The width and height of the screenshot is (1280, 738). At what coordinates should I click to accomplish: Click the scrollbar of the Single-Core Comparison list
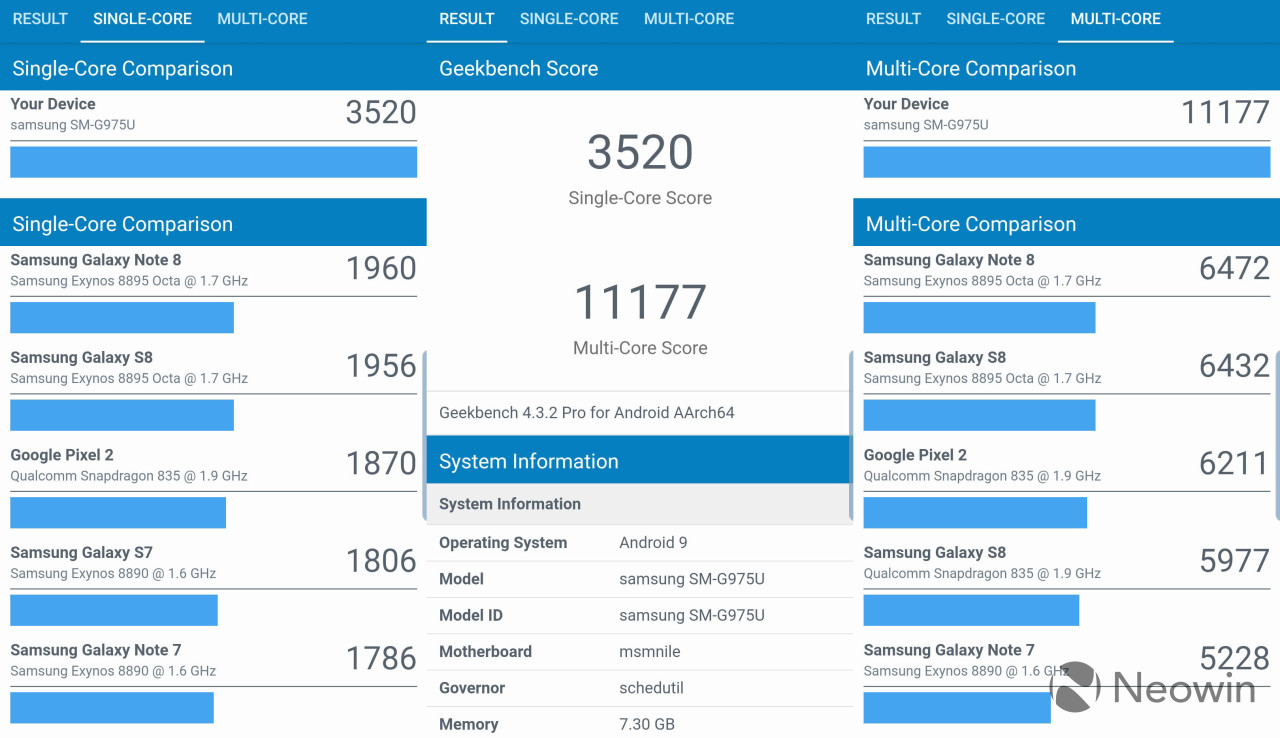tap(425, 435)
